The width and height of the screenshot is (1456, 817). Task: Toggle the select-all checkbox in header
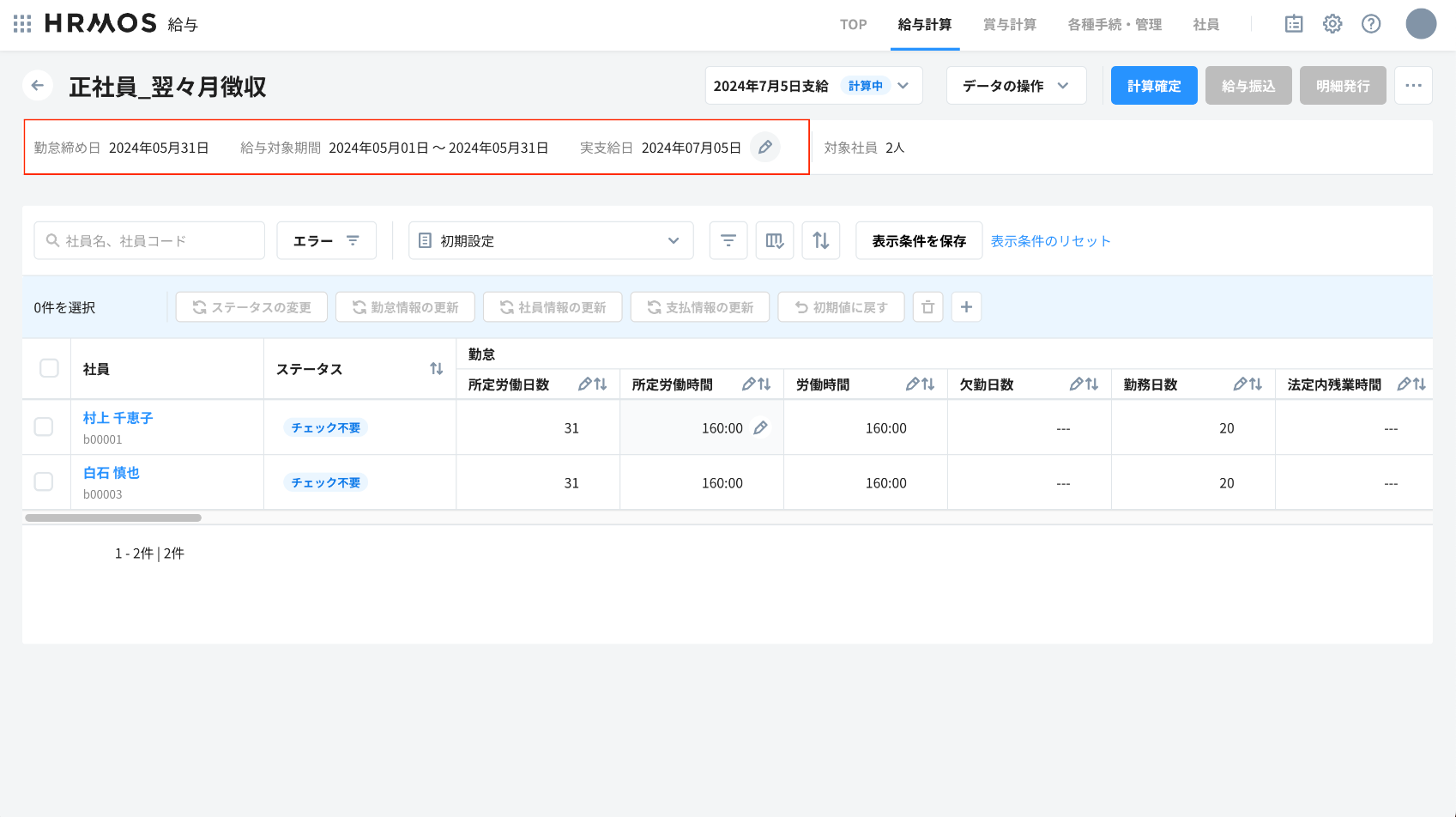tap(49, 368)
